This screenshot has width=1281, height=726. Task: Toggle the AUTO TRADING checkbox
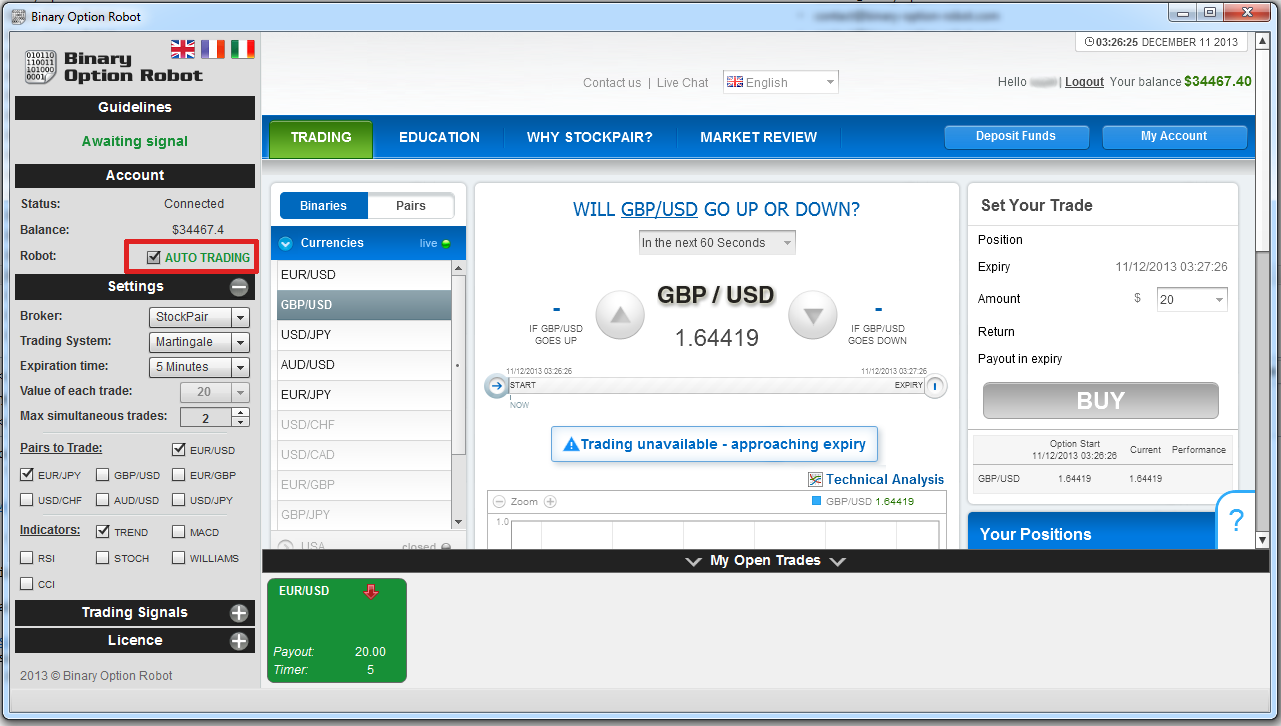point(153,257)
